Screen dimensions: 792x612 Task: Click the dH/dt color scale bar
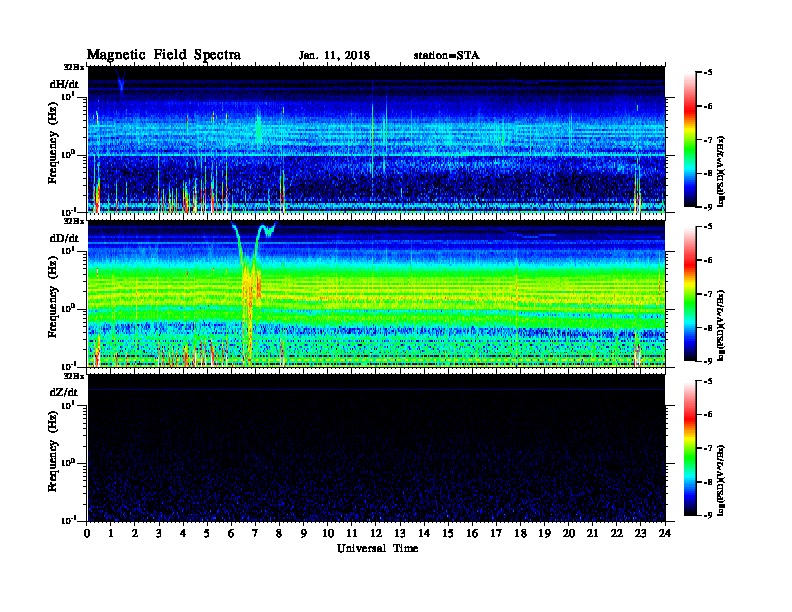(690, 139)
